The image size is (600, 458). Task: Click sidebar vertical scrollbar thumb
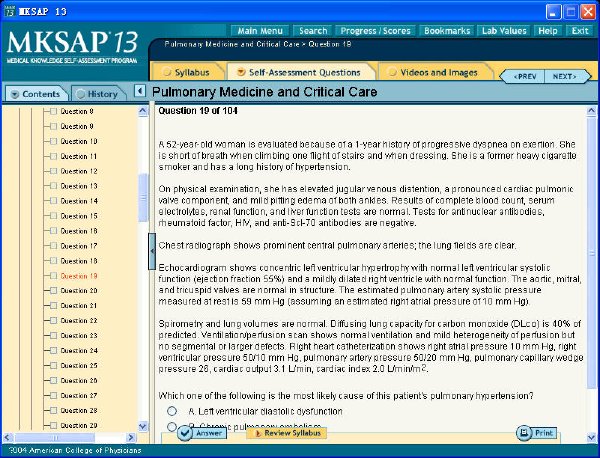(x=143, y=198)
